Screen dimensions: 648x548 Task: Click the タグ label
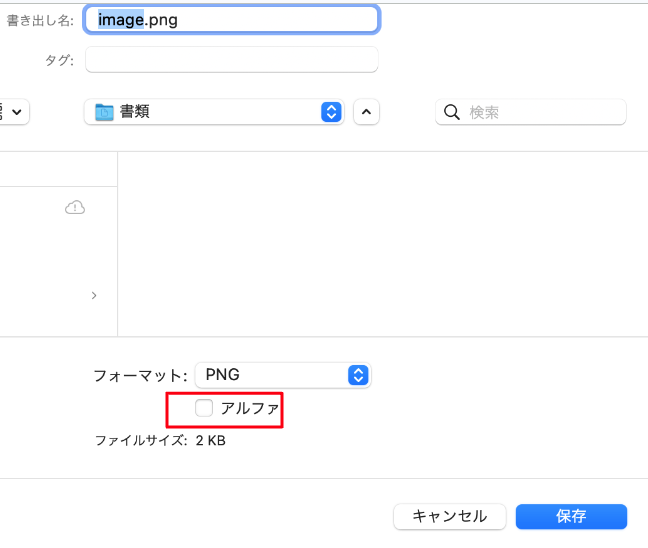point(60,60)
